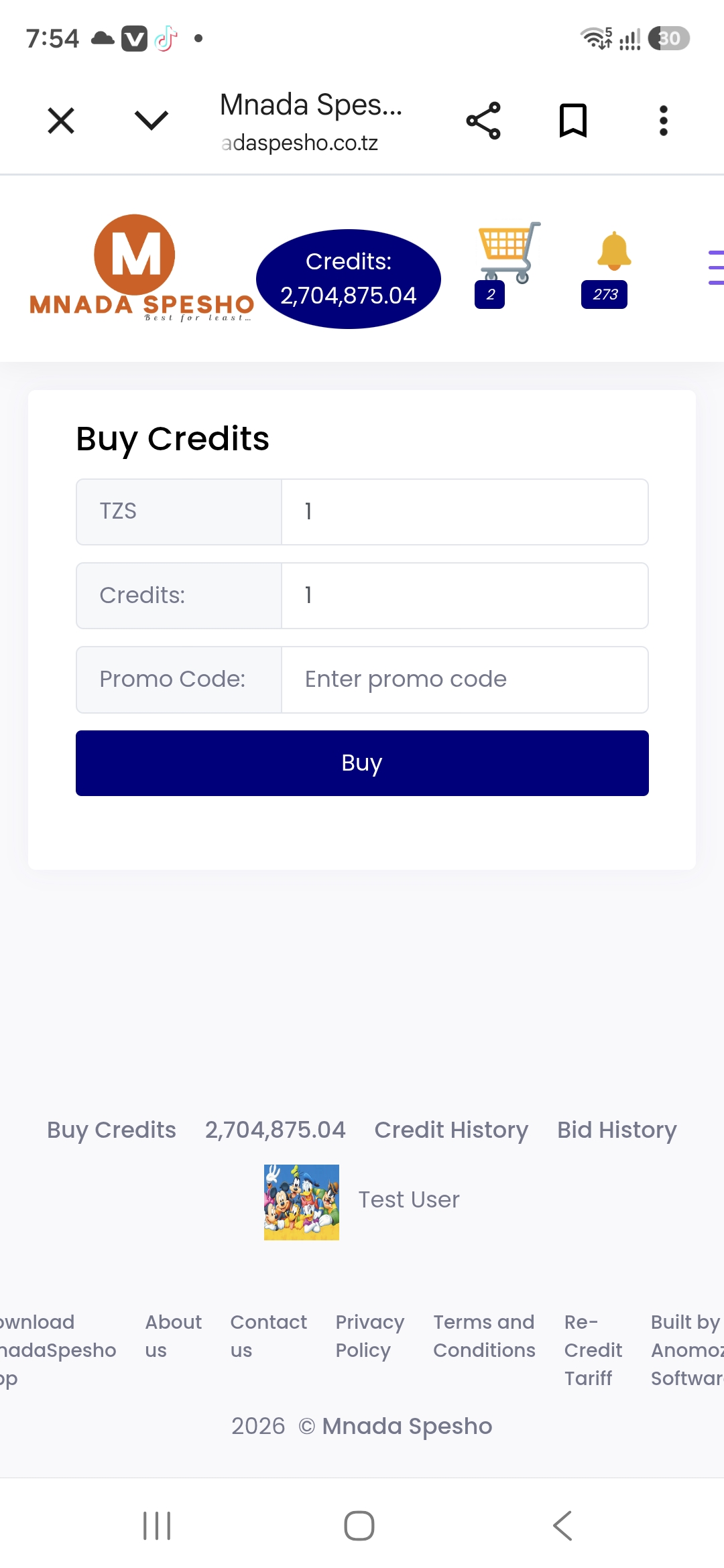Open the hamburger menu
This screenshot has height=1568, width=724.
716,267
